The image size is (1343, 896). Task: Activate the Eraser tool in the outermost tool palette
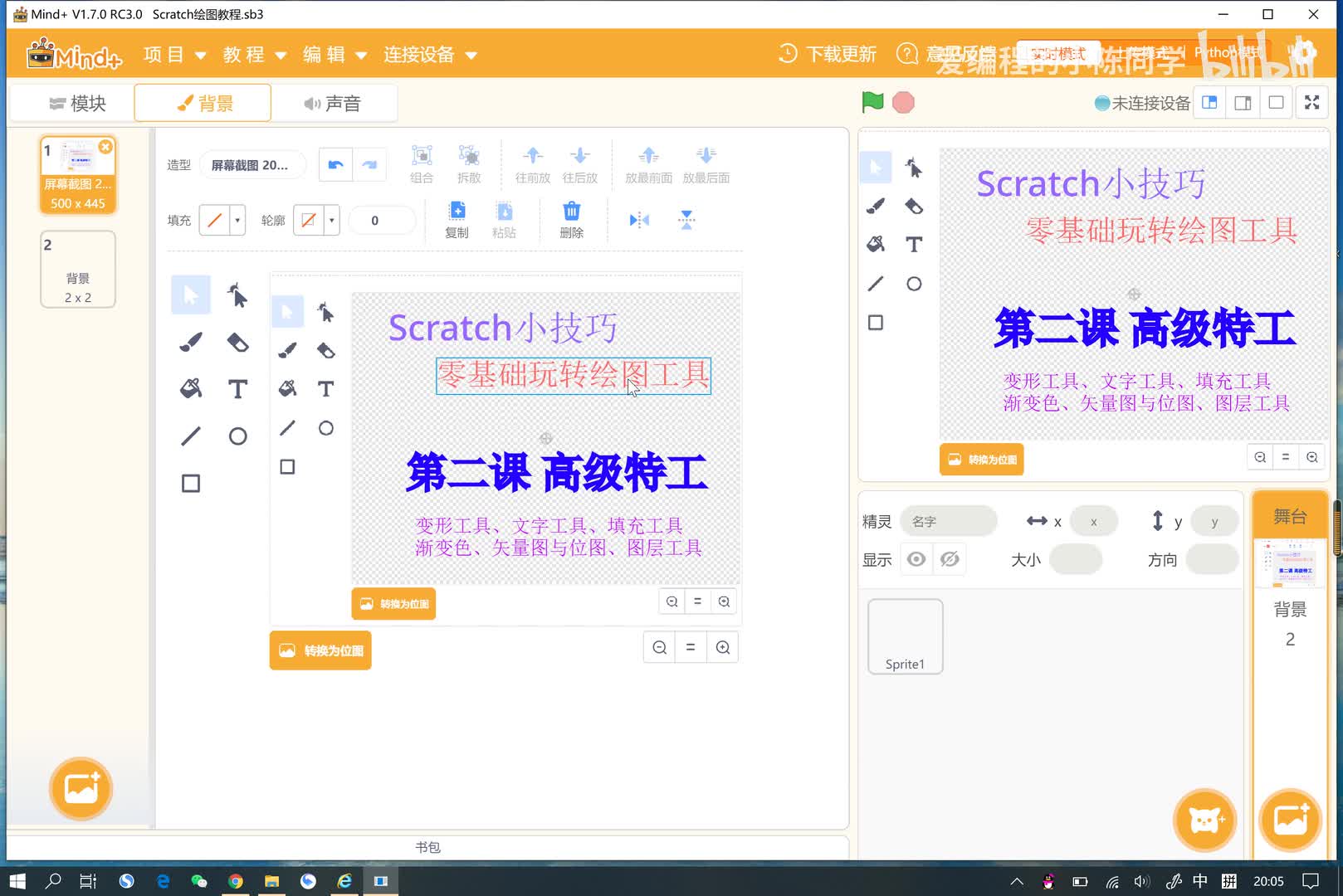237,342
